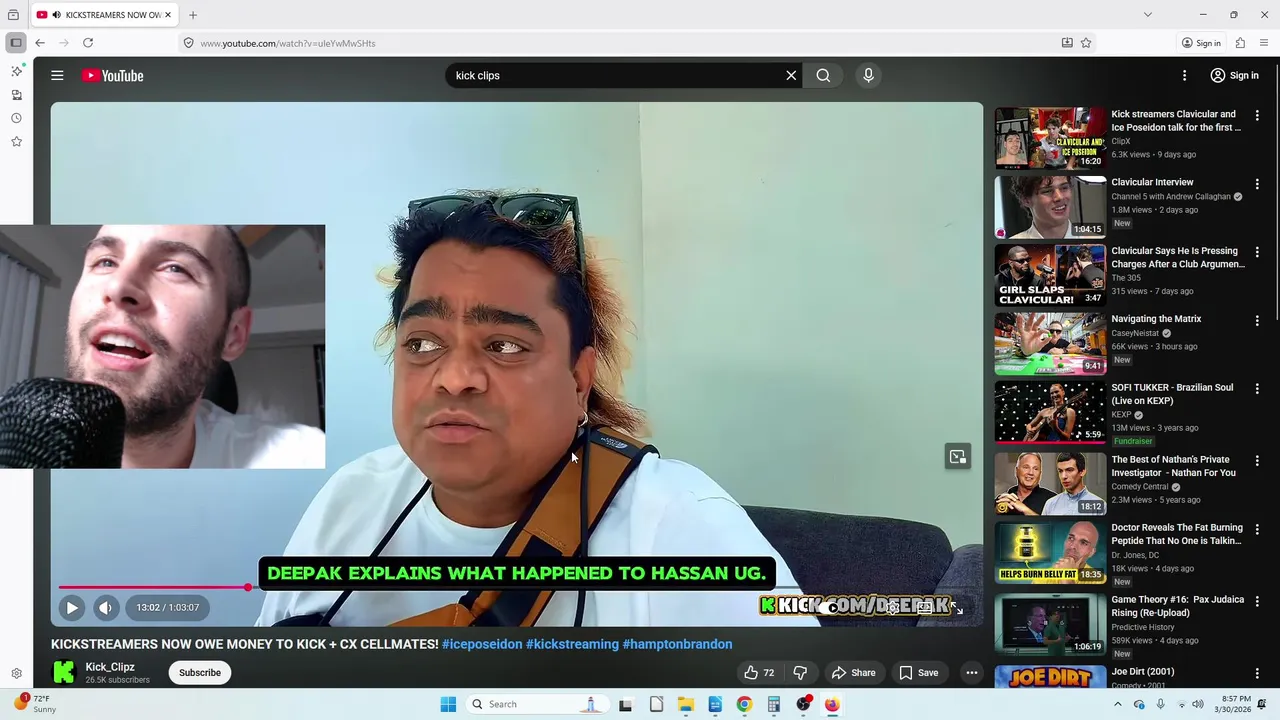Open menu for 'Doctor Reveals The Fat Burning Peptide'

point(1257,529)
